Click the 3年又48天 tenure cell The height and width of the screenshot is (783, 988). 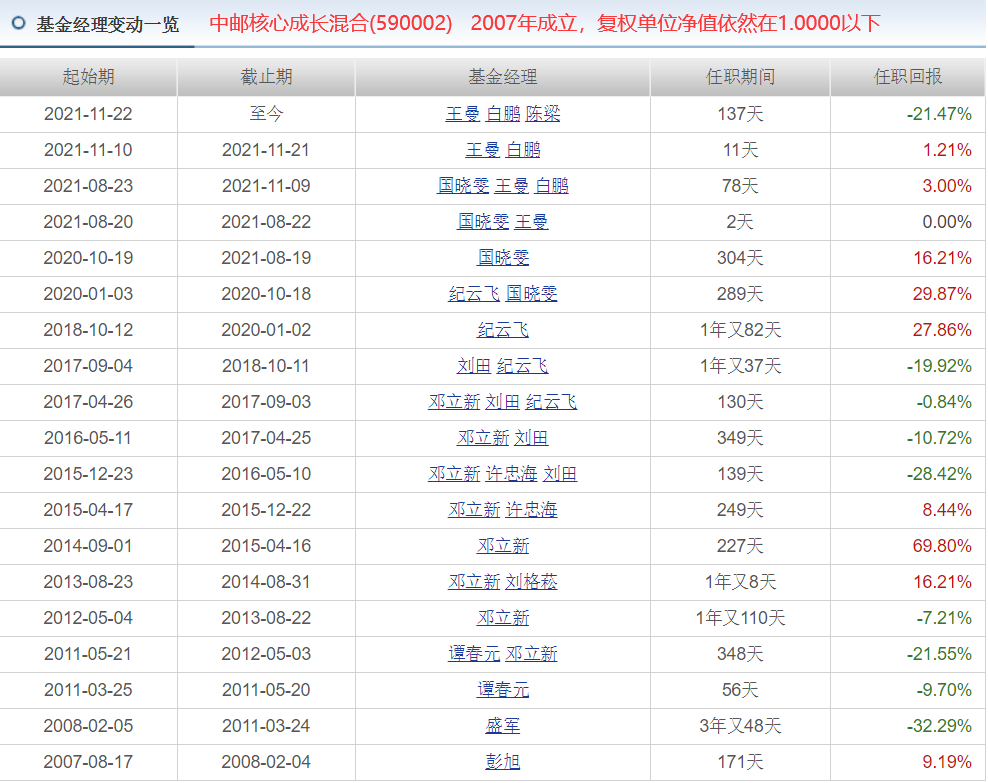coord(740,726)
